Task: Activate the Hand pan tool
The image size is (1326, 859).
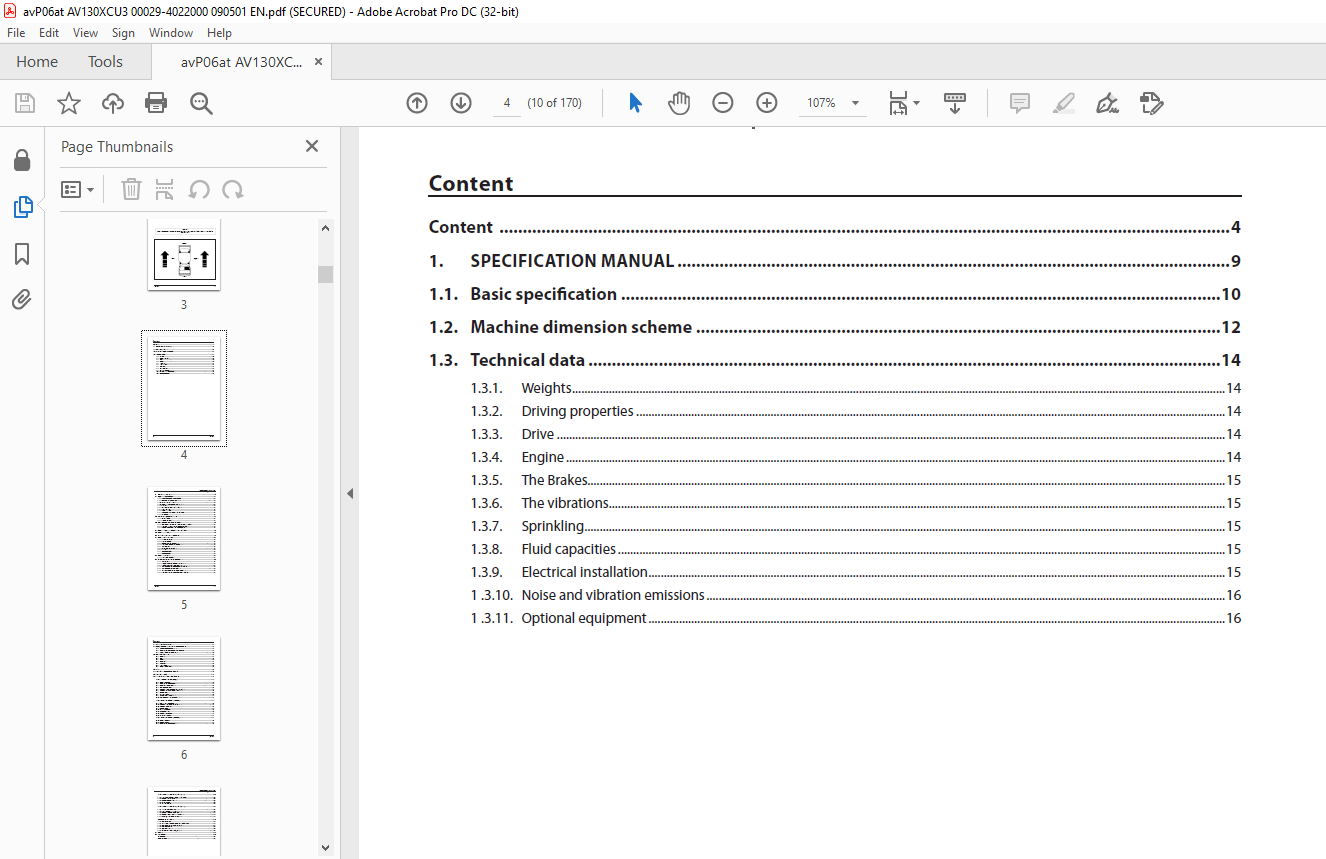Action: [679, 103]
